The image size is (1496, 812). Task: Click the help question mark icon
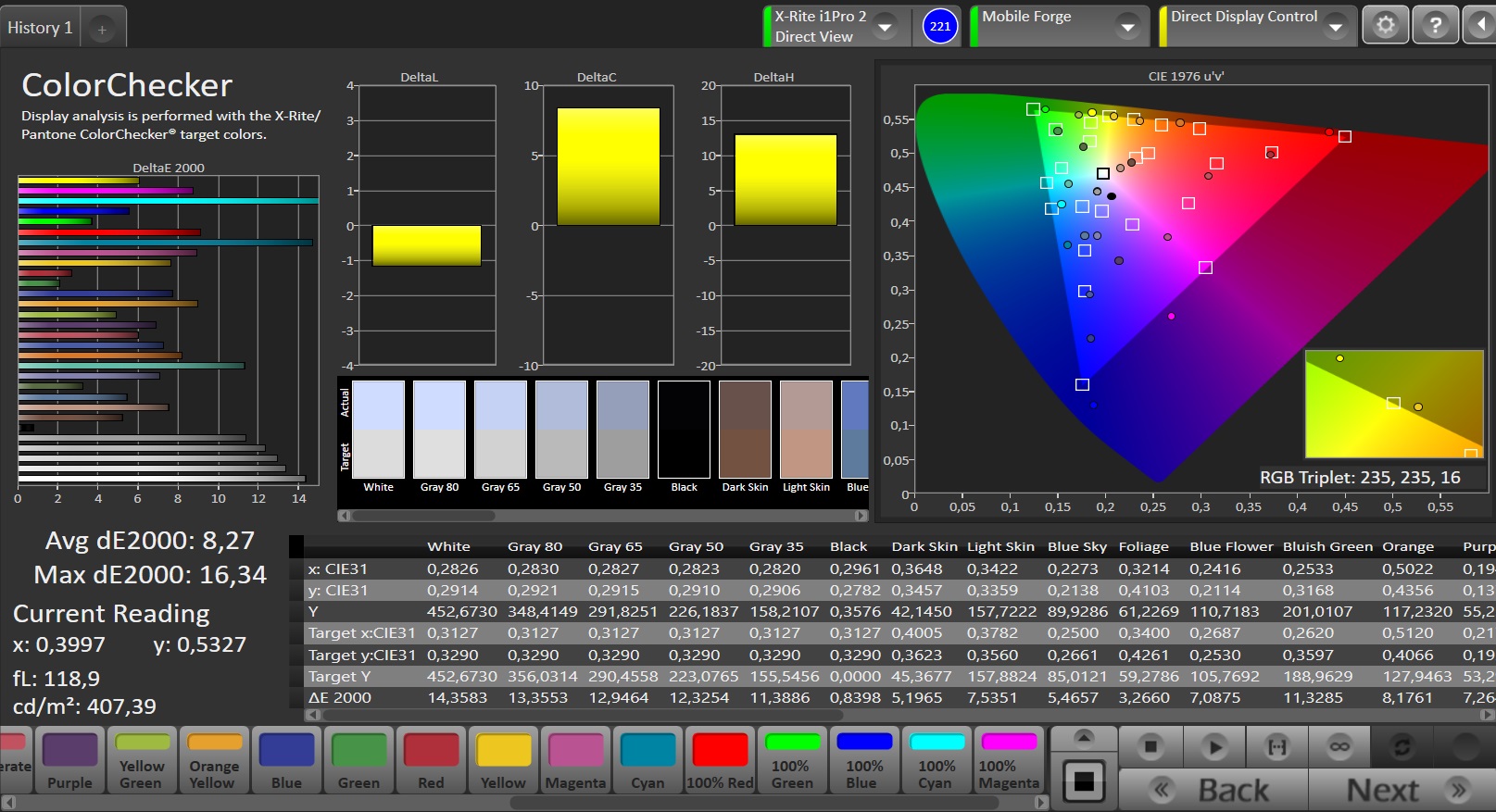pyautogui.click(x=1435, y=26)
